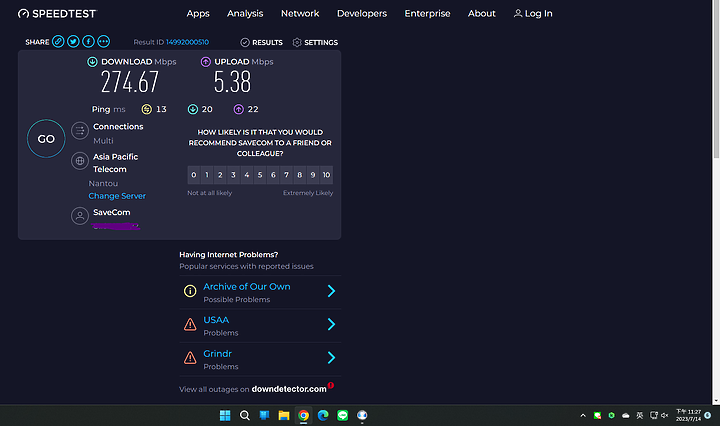Viewport: 720px width, 426px height.
Task: Click Log In
Action: click(x=533, y=14)
